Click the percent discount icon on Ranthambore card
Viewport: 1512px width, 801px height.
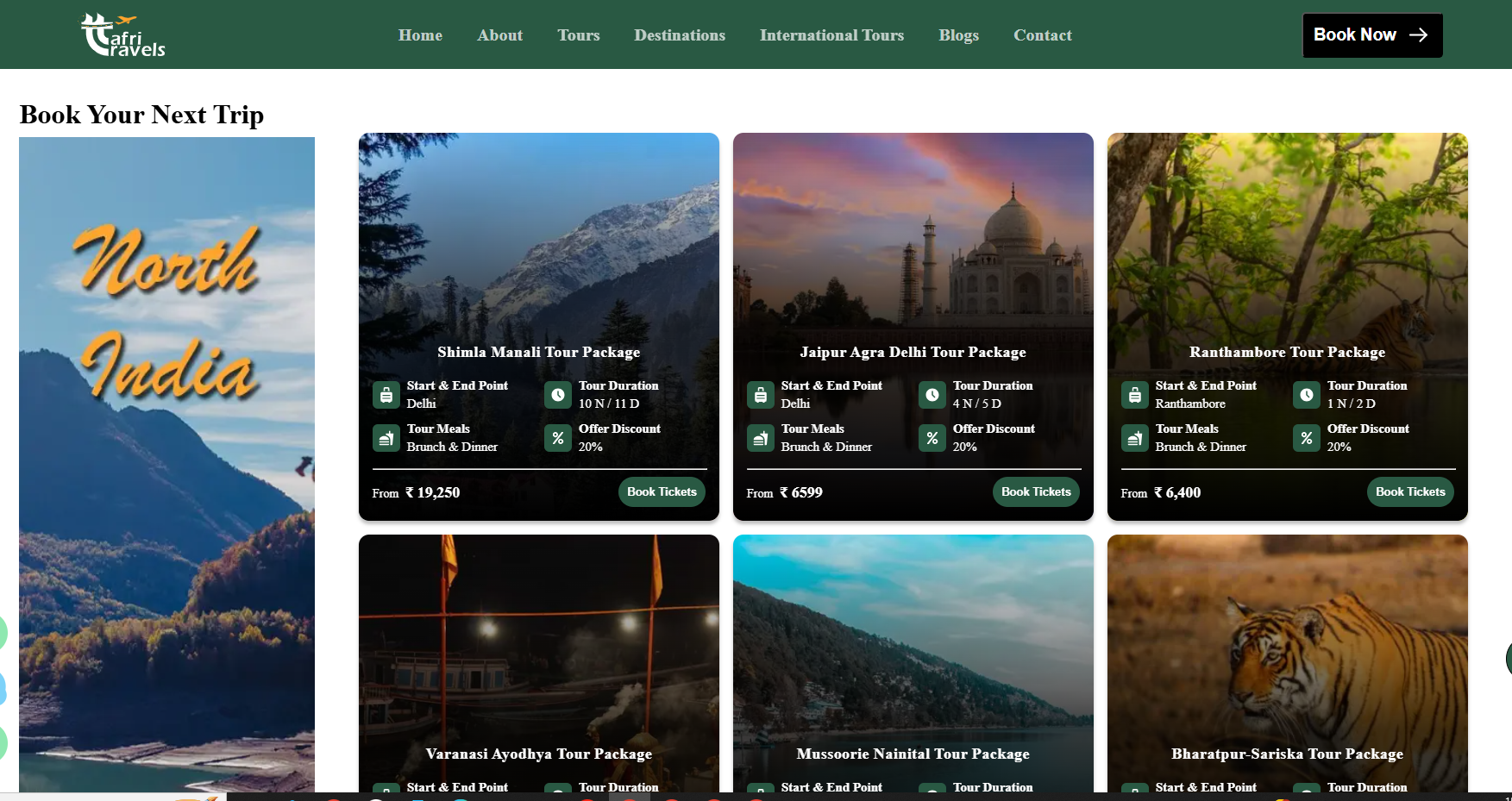tap(1307, 438)
